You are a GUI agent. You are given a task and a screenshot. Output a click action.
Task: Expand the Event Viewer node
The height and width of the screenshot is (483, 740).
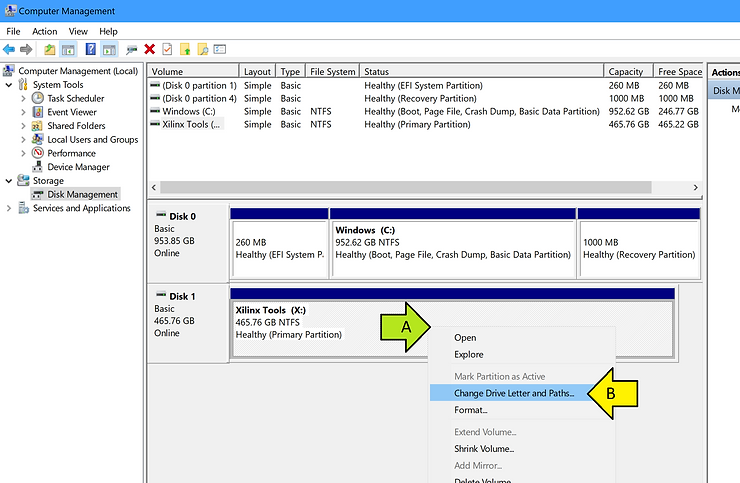pos(23,112)
